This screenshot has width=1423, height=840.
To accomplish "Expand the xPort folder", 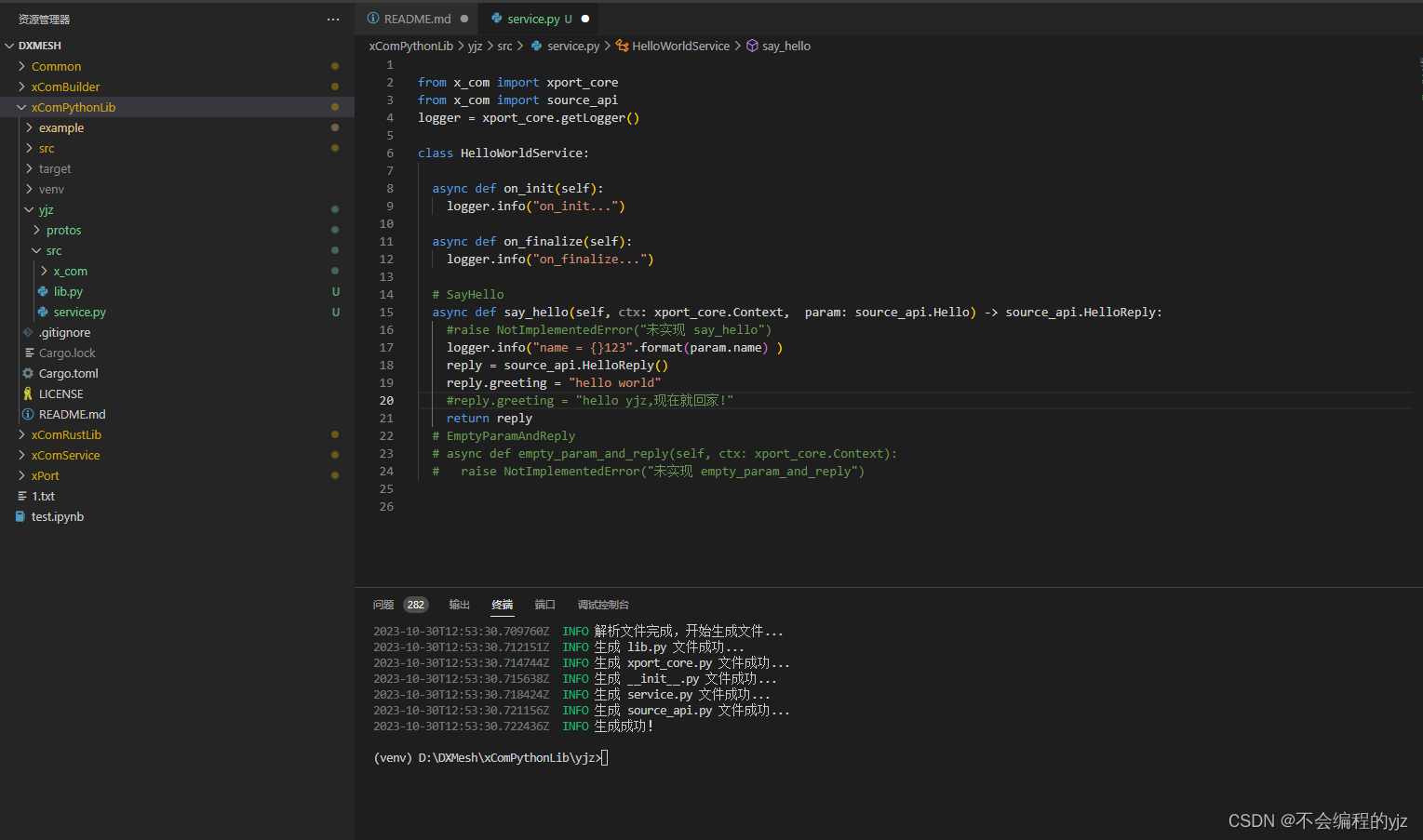I will tap(21, 475).
